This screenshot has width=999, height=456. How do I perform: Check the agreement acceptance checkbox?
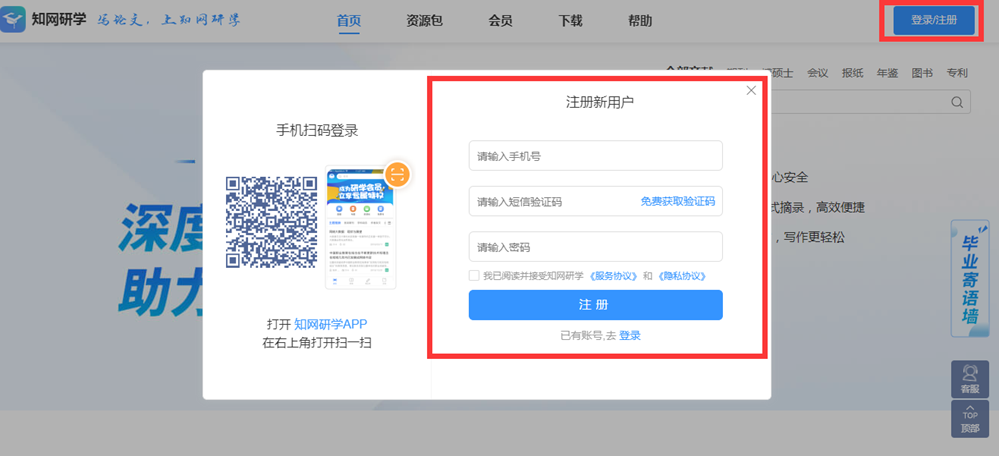click(x=474, y=276)
